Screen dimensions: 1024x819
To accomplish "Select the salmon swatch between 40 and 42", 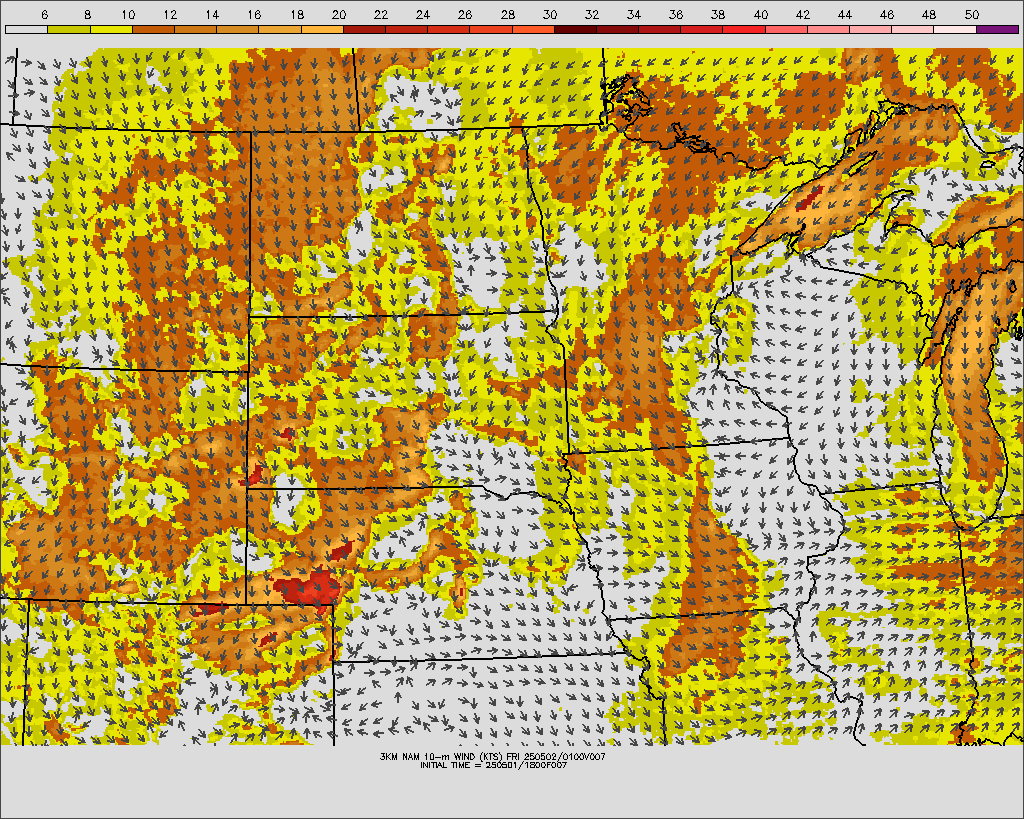I will click(x=786, y=29).
